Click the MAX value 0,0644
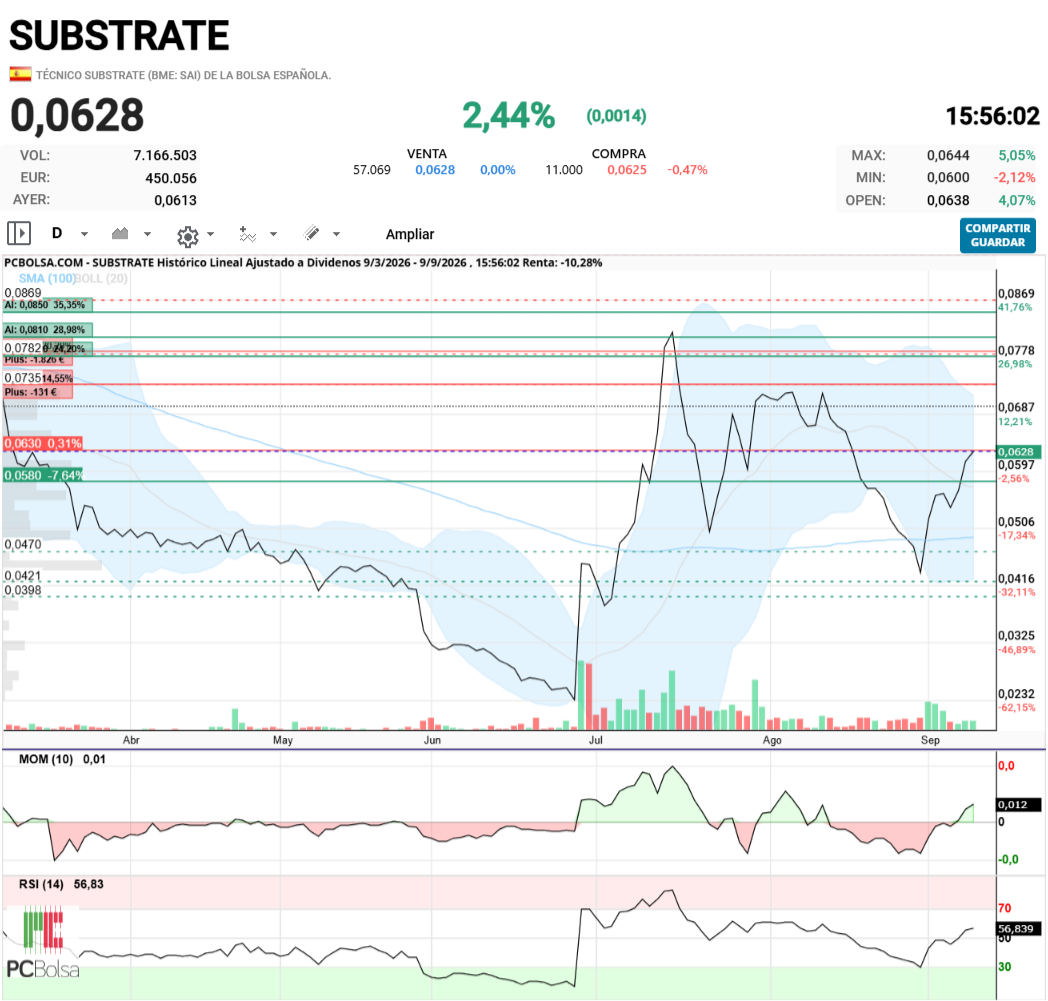The image size is (1048, 1001). tap(948, 156)
